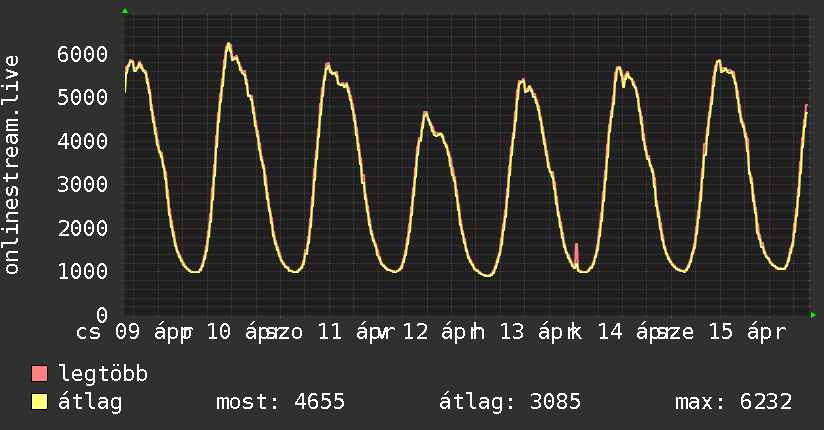This screenshot has width=824, height=430.
Task: Click the yellow átlag legend swatch
Action: 39,402
